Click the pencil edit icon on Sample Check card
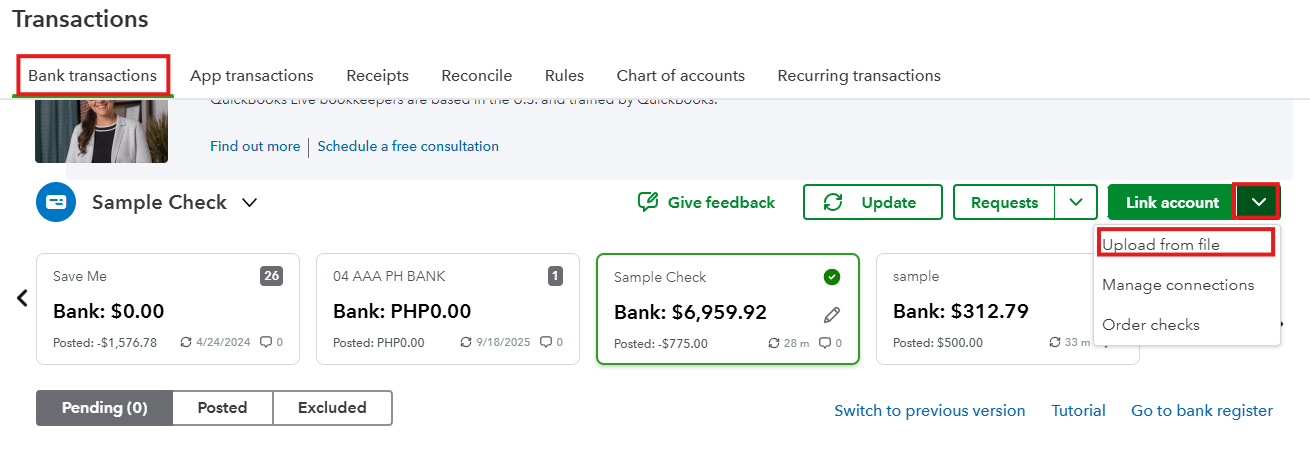Viewport: 1310px width, 457px height. click(x=832, y=314)
